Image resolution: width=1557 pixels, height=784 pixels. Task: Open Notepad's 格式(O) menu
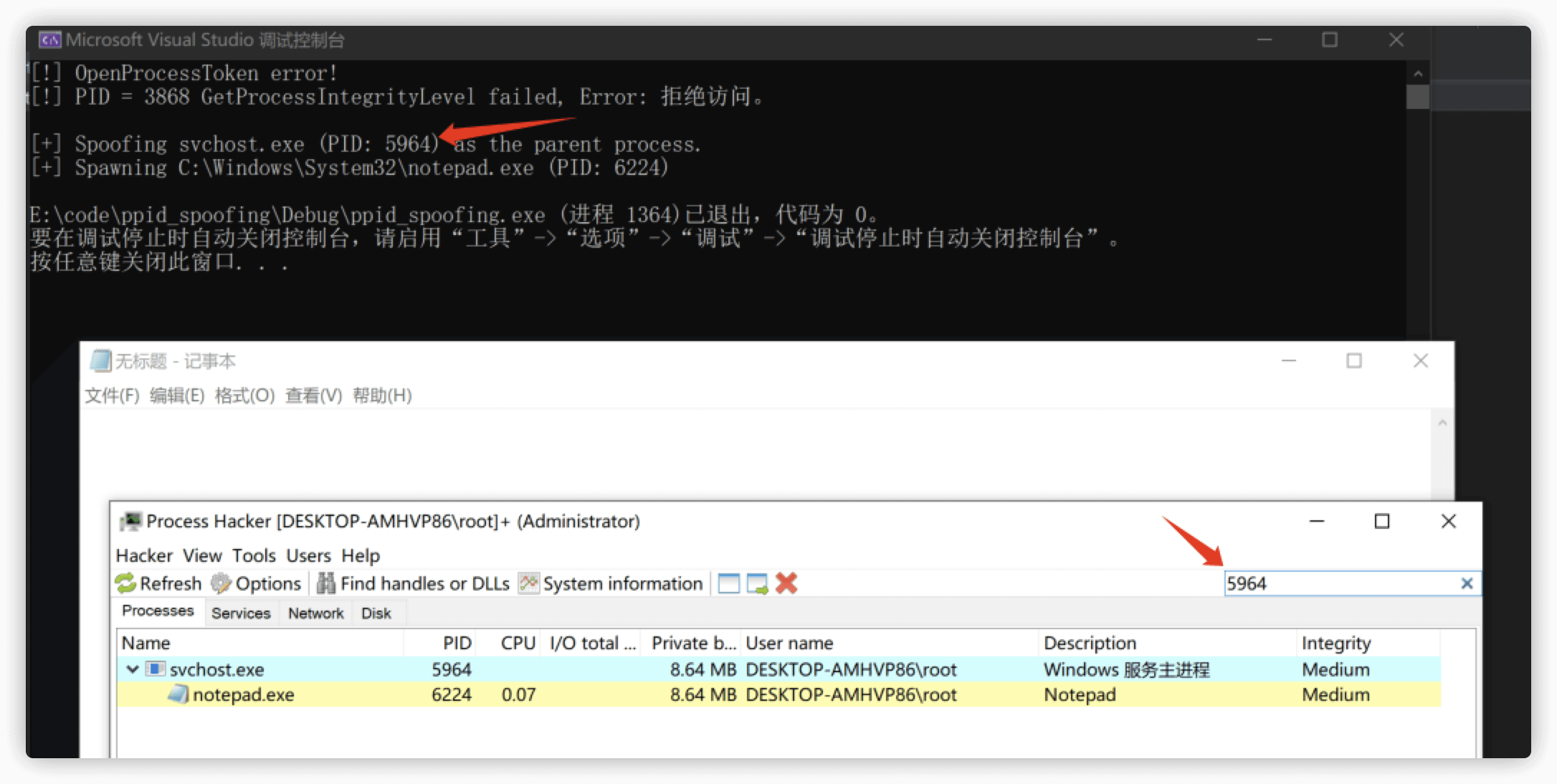244,396
